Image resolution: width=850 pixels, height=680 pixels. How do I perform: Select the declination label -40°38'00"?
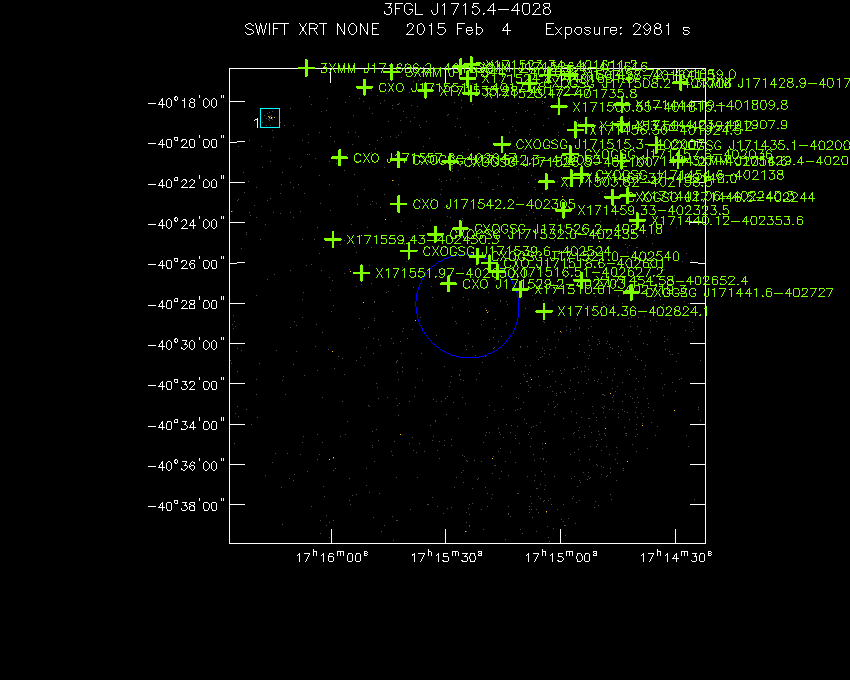pyautogui.click(x=186, y=505)
